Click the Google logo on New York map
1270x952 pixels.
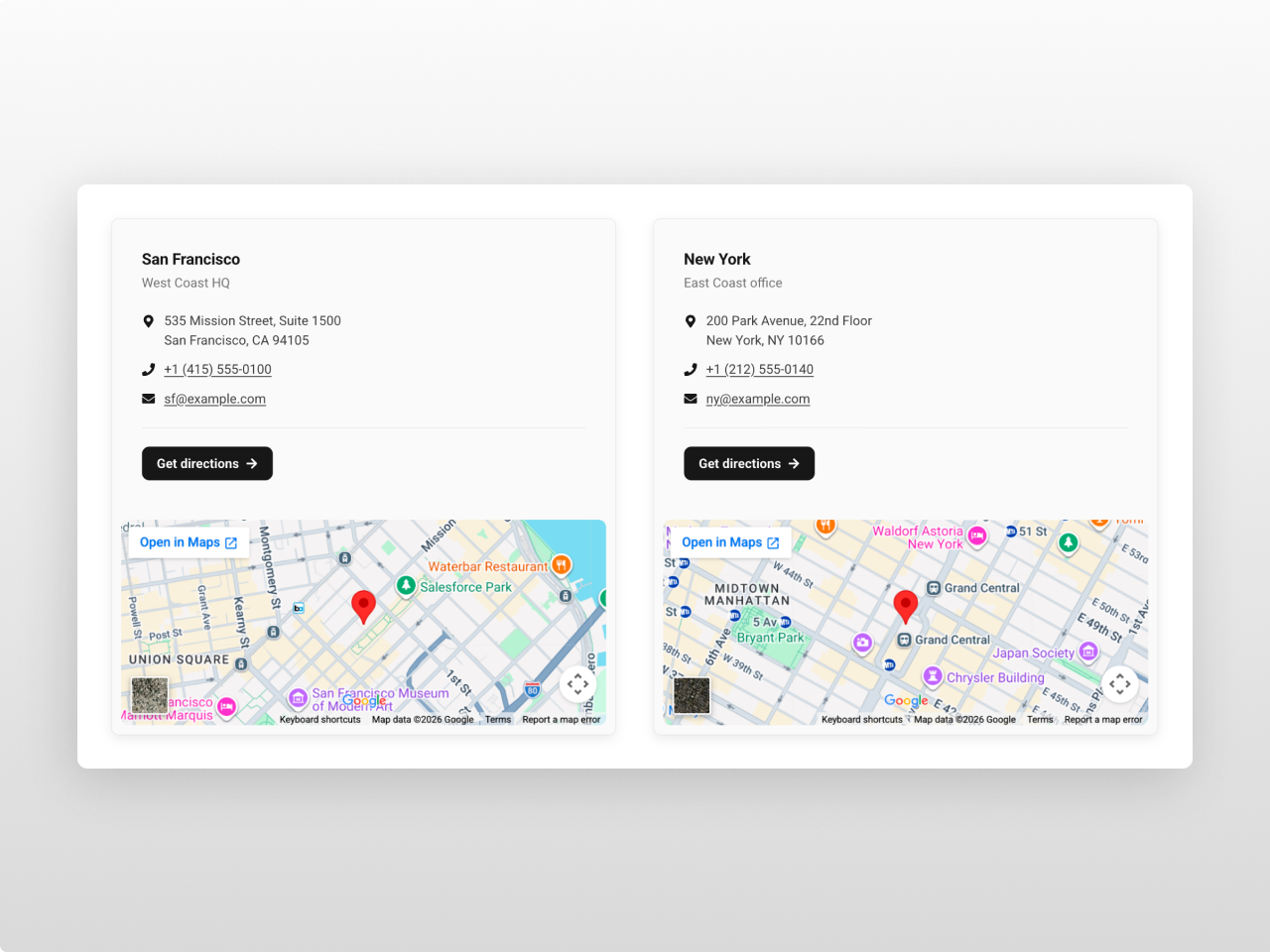tap(906, 700)
